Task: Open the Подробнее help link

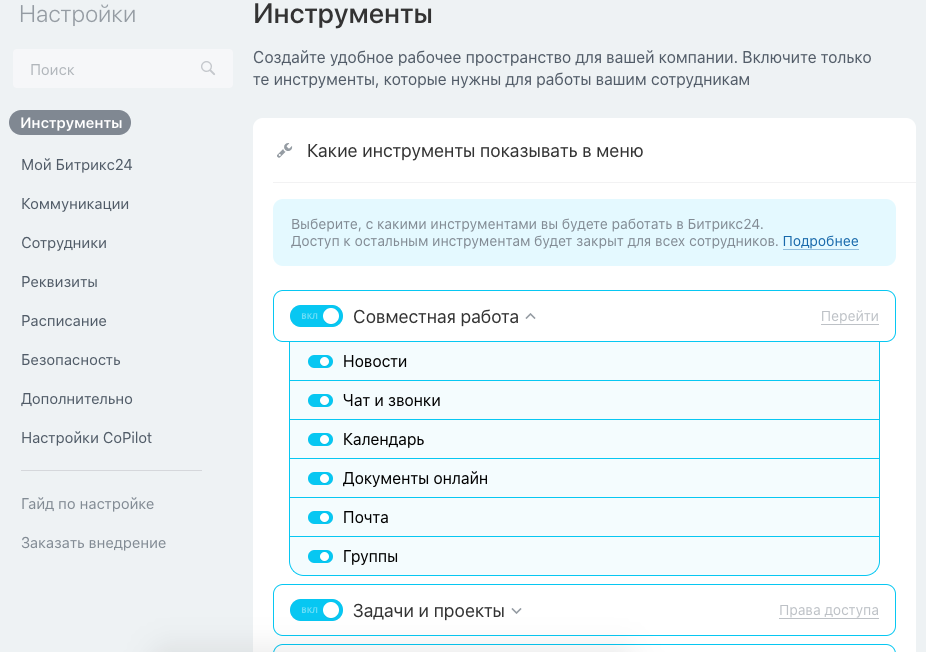Action: click(x=820, y=242)
